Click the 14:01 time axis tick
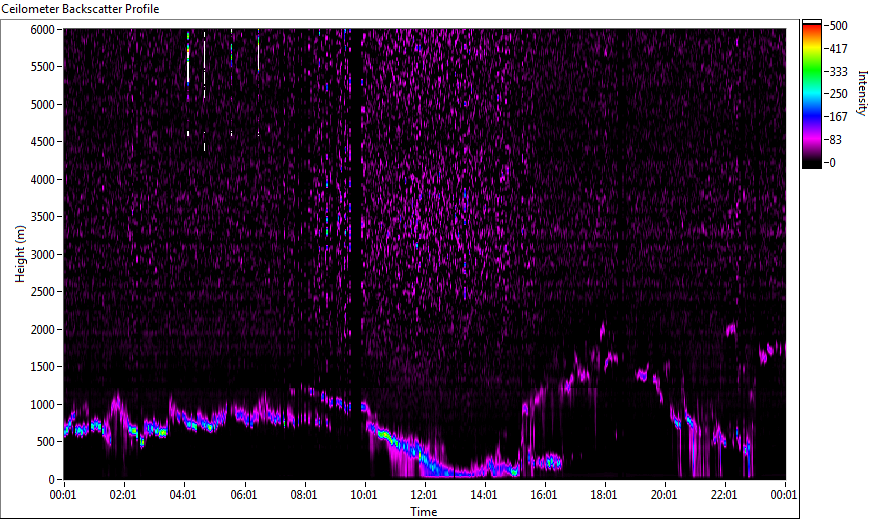Viewport: 872px width, 519px height. pyautogui.click(x=484, y=495)
